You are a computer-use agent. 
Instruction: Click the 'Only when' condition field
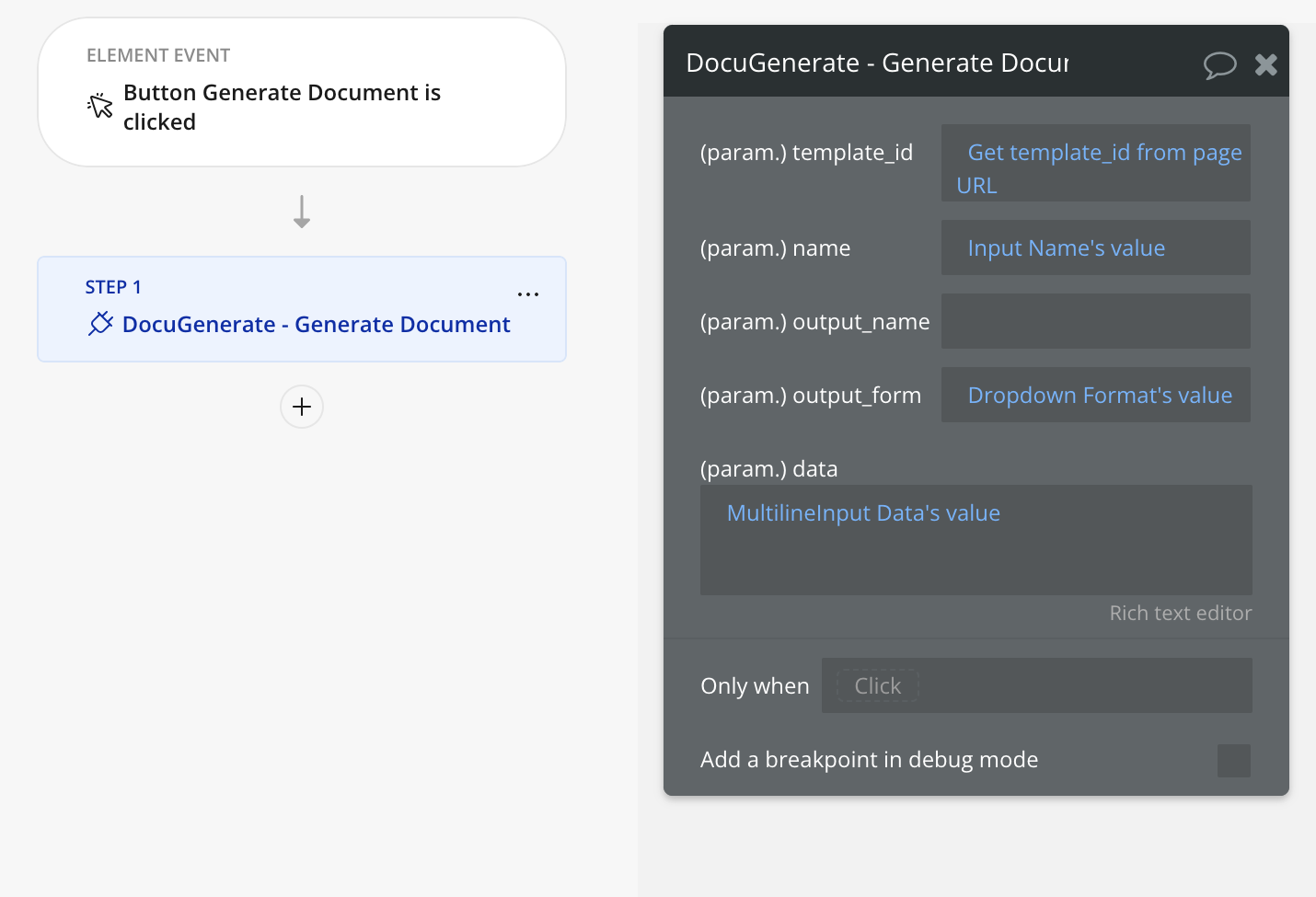point(1036,686)
